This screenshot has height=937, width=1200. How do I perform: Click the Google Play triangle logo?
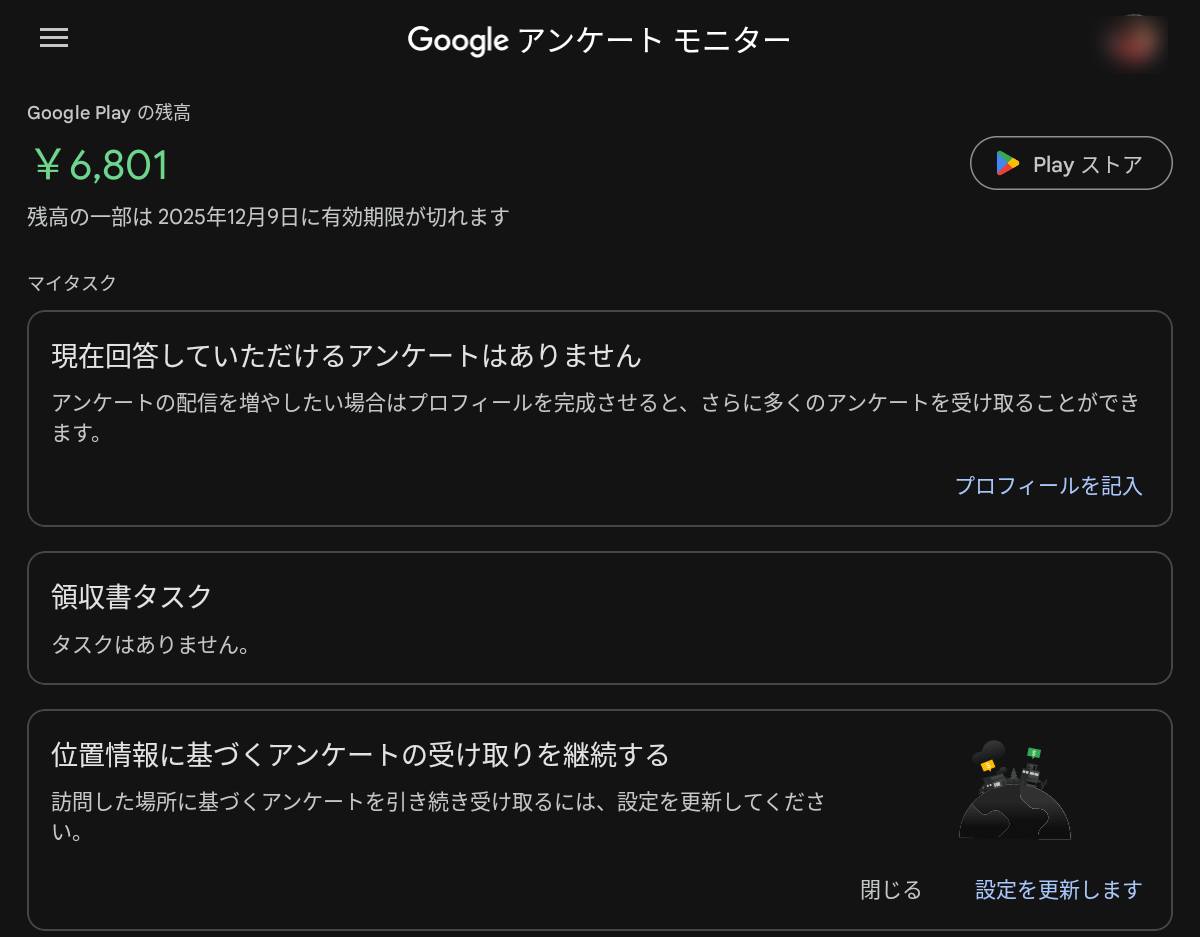1007,164
